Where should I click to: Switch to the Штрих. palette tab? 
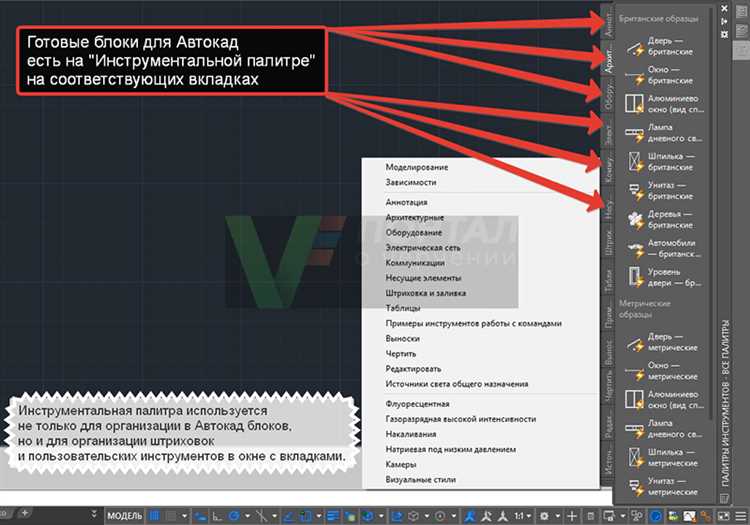click(x=608, y=241)
